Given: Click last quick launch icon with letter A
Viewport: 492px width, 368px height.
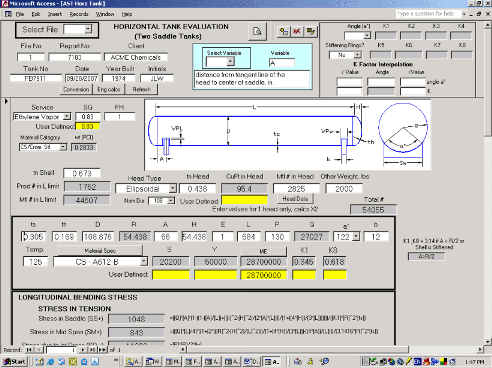Looking at the screenshot, I should click(x=95, y=362).
